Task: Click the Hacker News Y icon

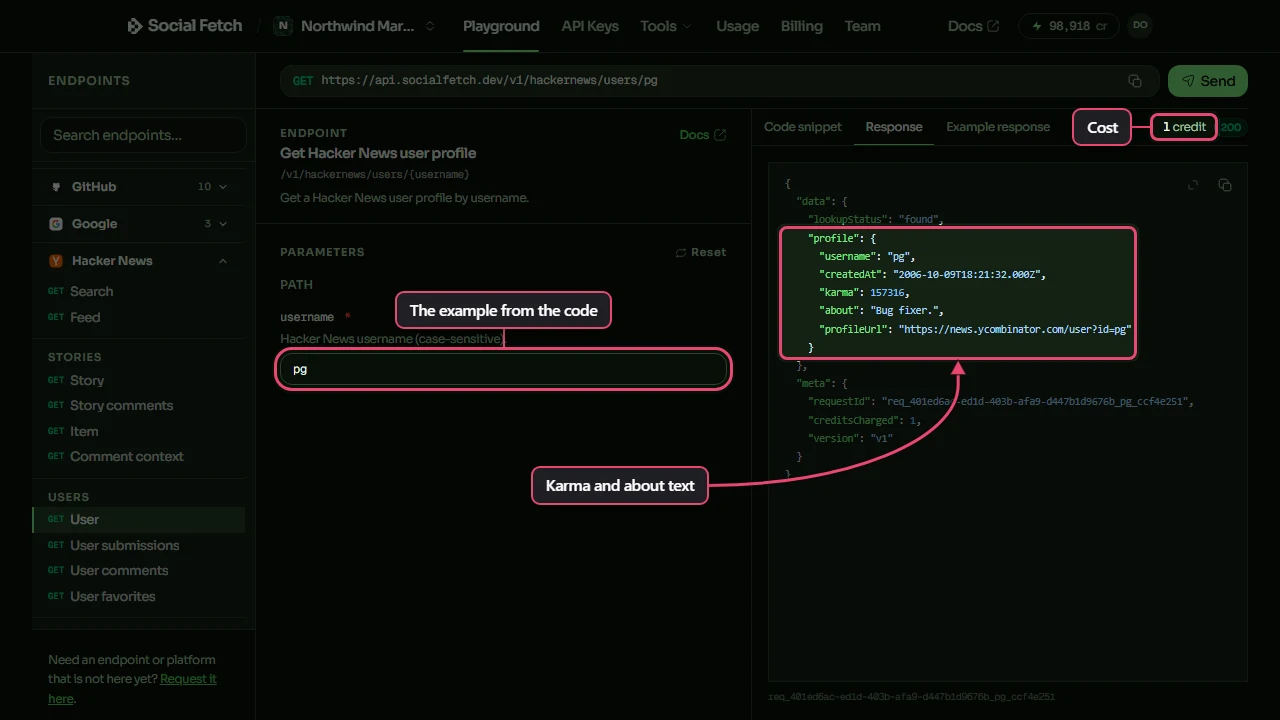Action: [56, 261]
